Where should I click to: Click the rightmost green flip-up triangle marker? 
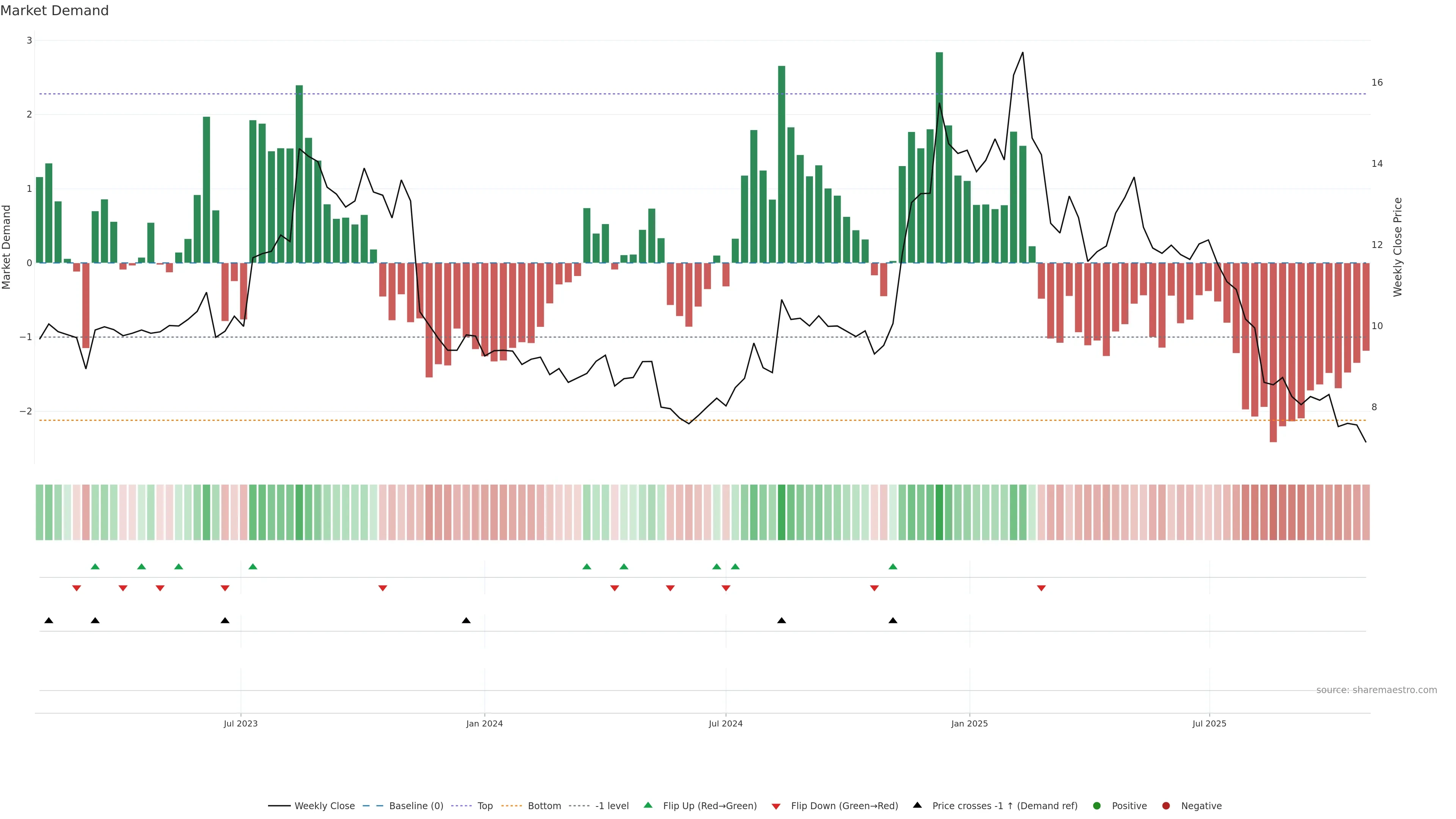click(893, 566)
